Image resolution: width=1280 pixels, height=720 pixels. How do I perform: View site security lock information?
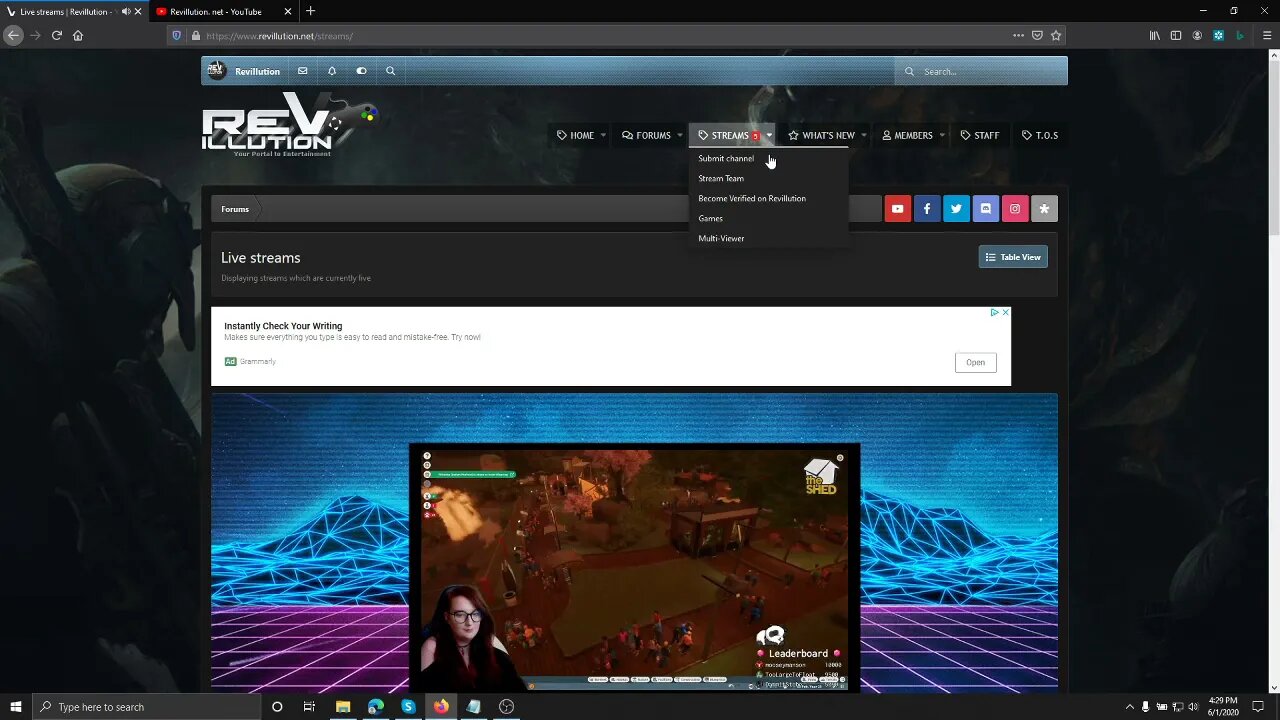(x=196, y=35)
